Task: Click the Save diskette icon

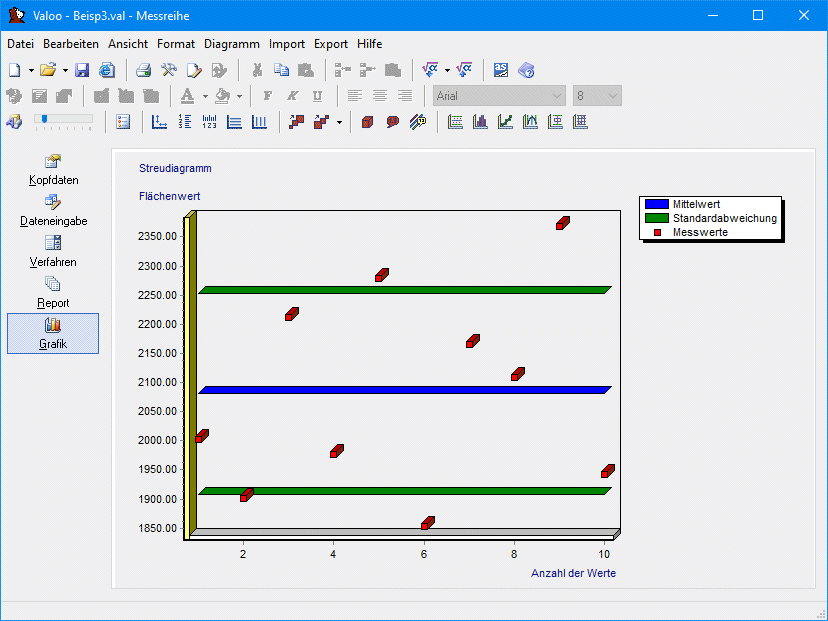Action: tap(82, 70)
